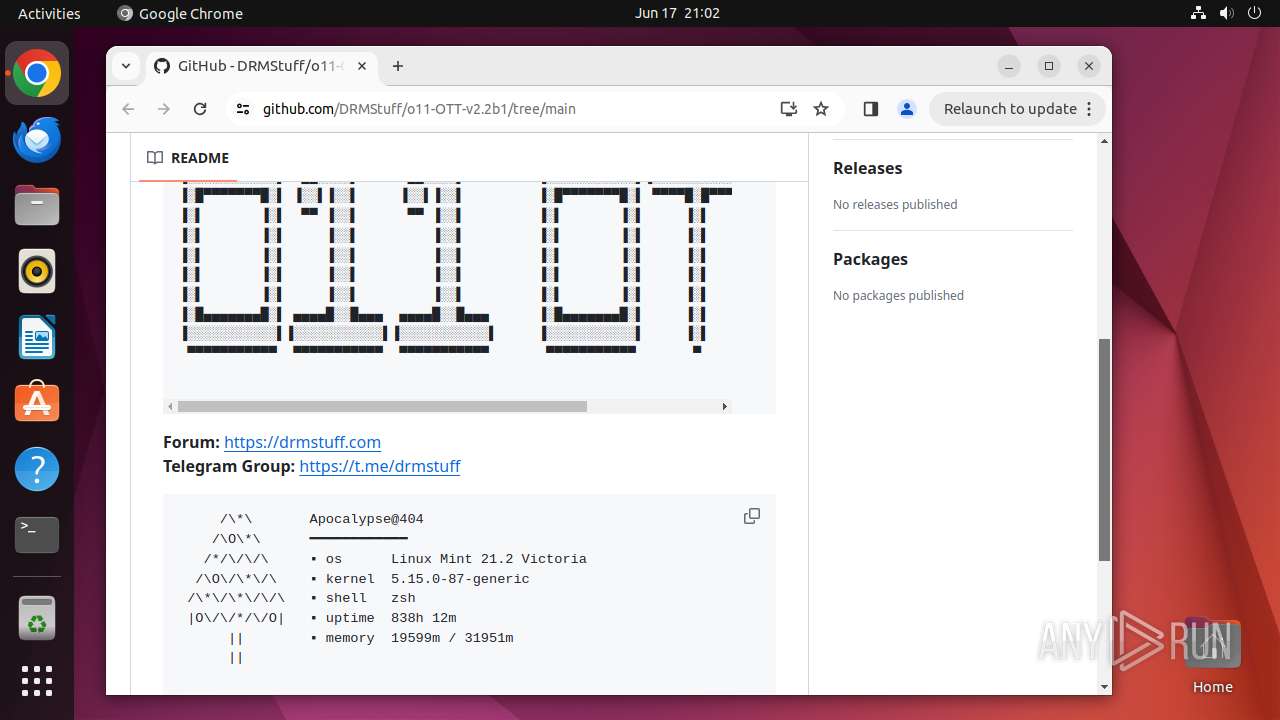Click the page vertical scrollbar thumb

[1104, 450]
